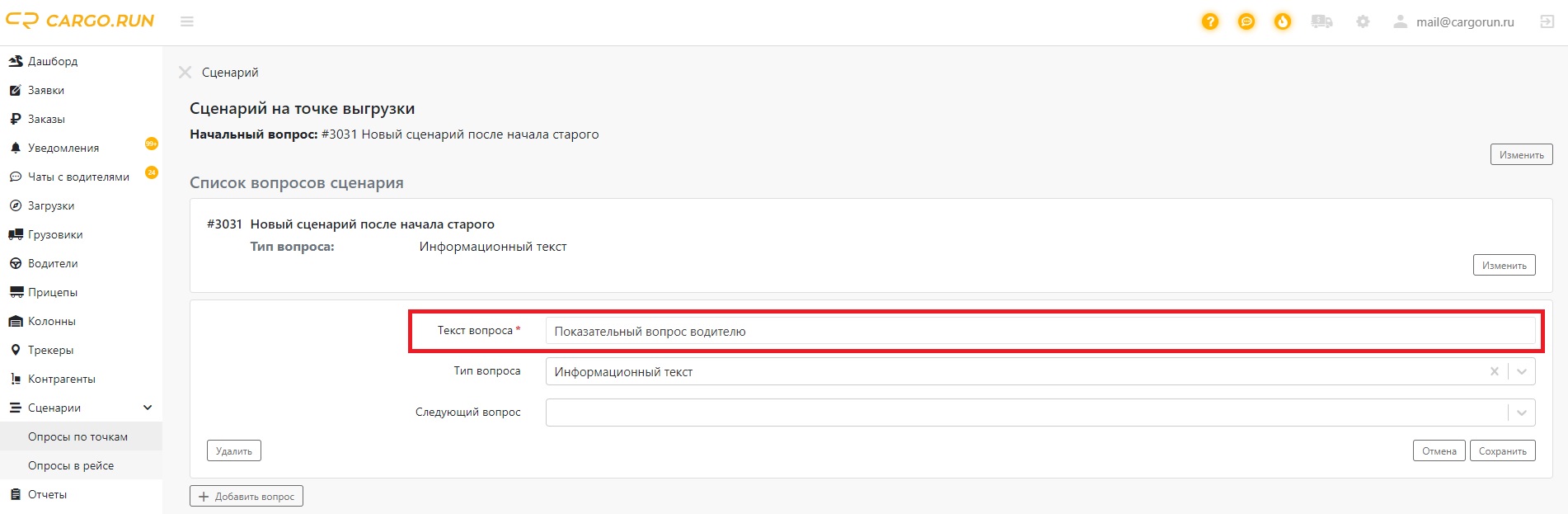Collapse the Сценарии menu chevron
The image size is (1568, 514).
coord(148,407)
